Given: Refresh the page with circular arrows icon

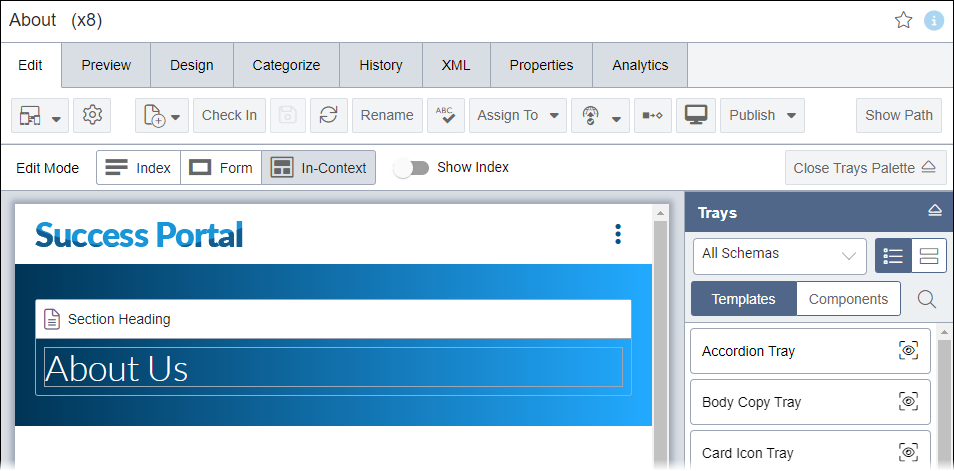Looking at the screenshot, I should point(329,115).
